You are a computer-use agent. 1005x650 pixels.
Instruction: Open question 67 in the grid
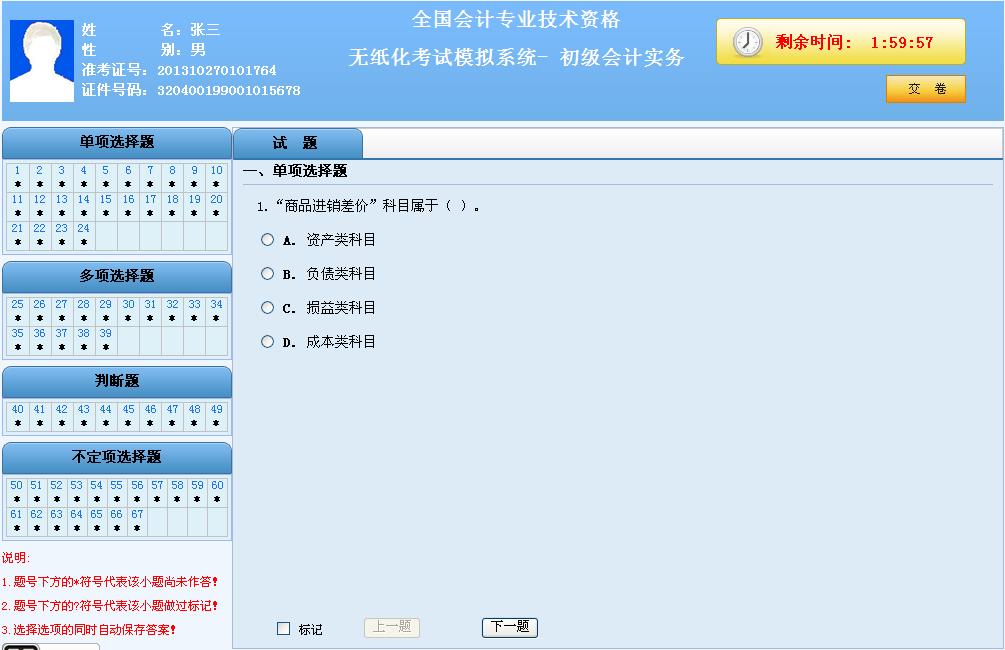coord(137,515)
